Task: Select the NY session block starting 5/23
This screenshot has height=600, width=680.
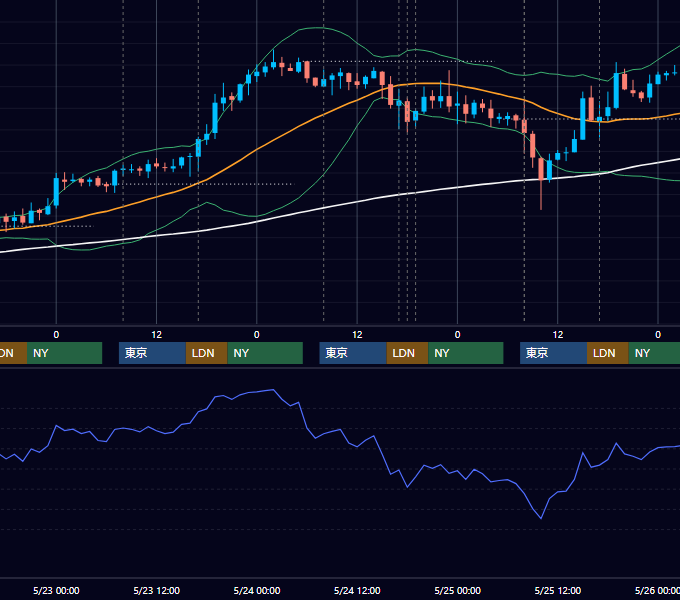Action: [265, 353]
